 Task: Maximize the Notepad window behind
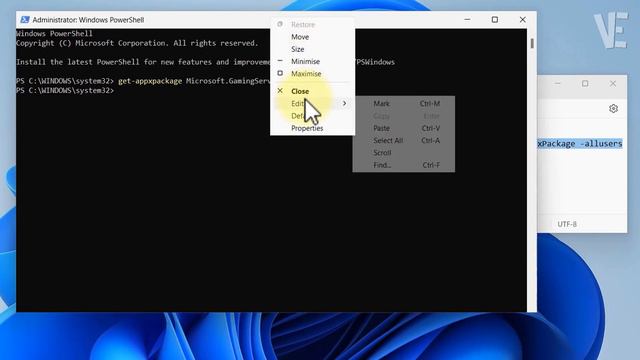[585, 83]
